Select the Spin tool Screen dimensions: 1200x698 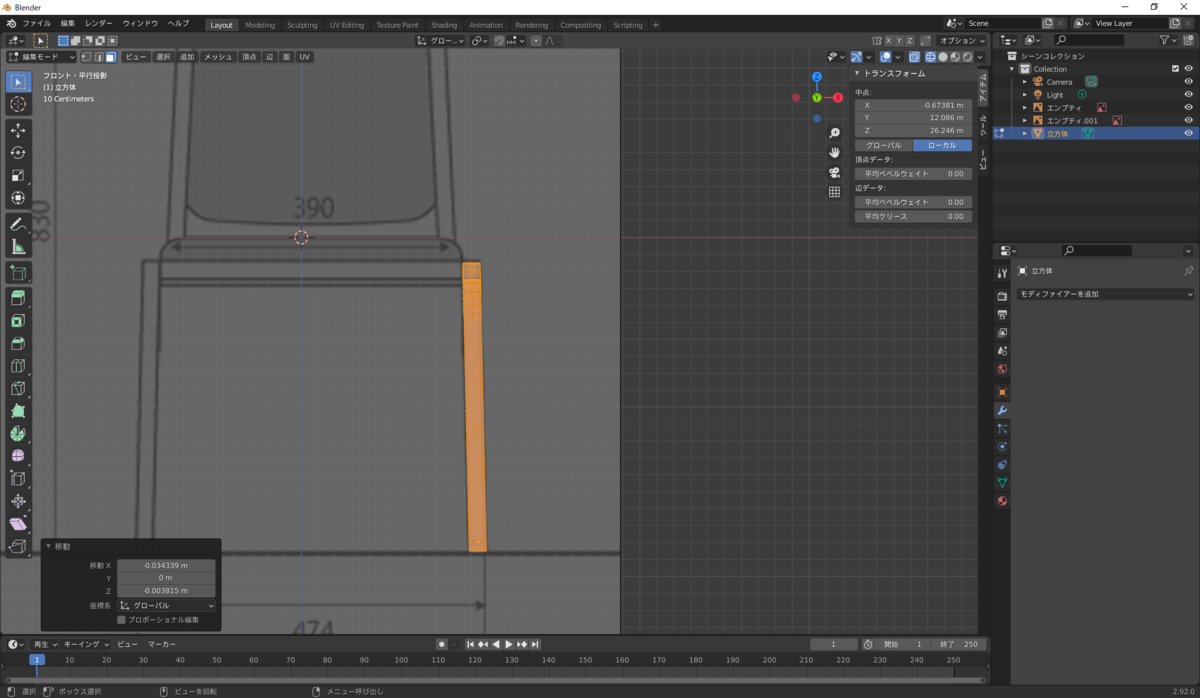tap(18, 434)
